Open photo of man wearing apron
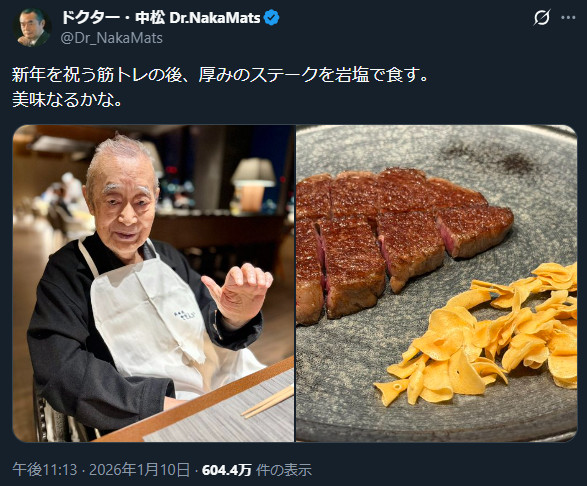This screenshot has height=486, width=587. [153, 283]
